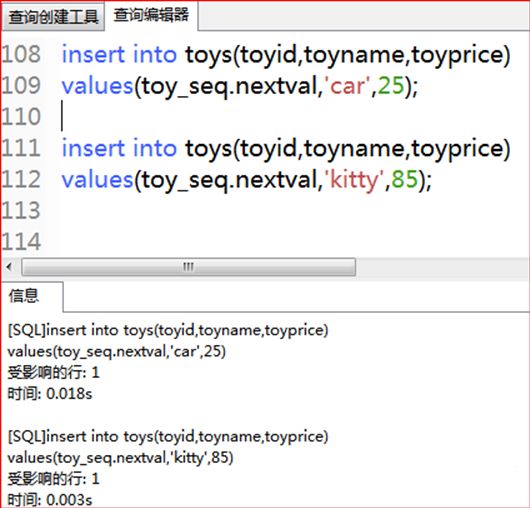
Task: Click the 'car' string literal in editor
Action: click(x=347, y=86)
